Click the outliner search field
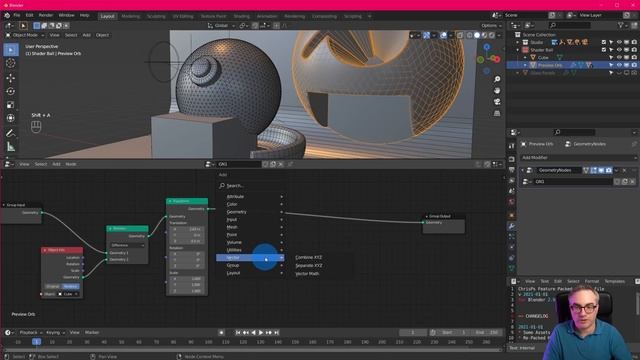640x360 pixels. coord(570,25)
